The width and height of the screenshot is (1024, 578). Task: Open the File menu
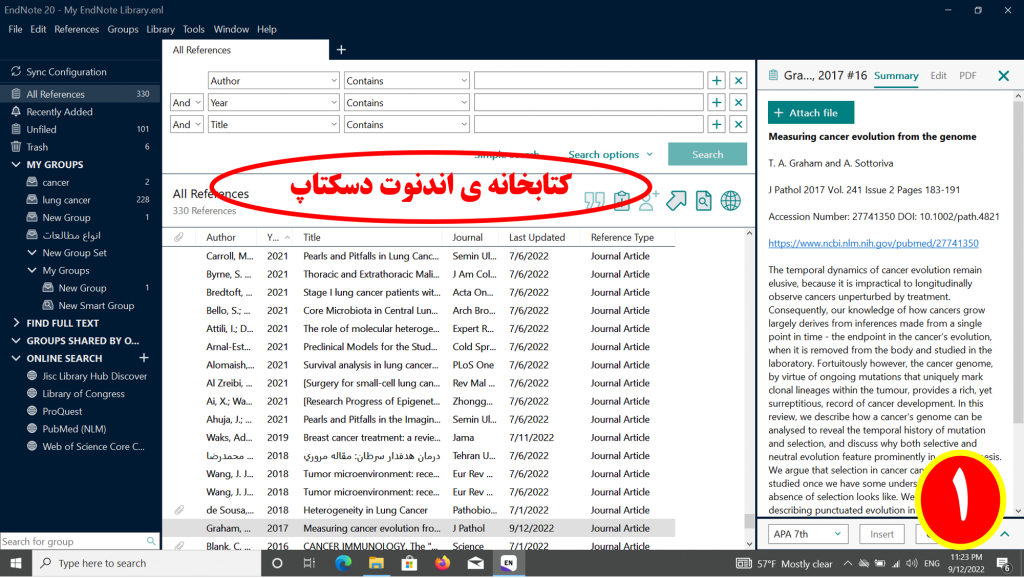[15, 29]
